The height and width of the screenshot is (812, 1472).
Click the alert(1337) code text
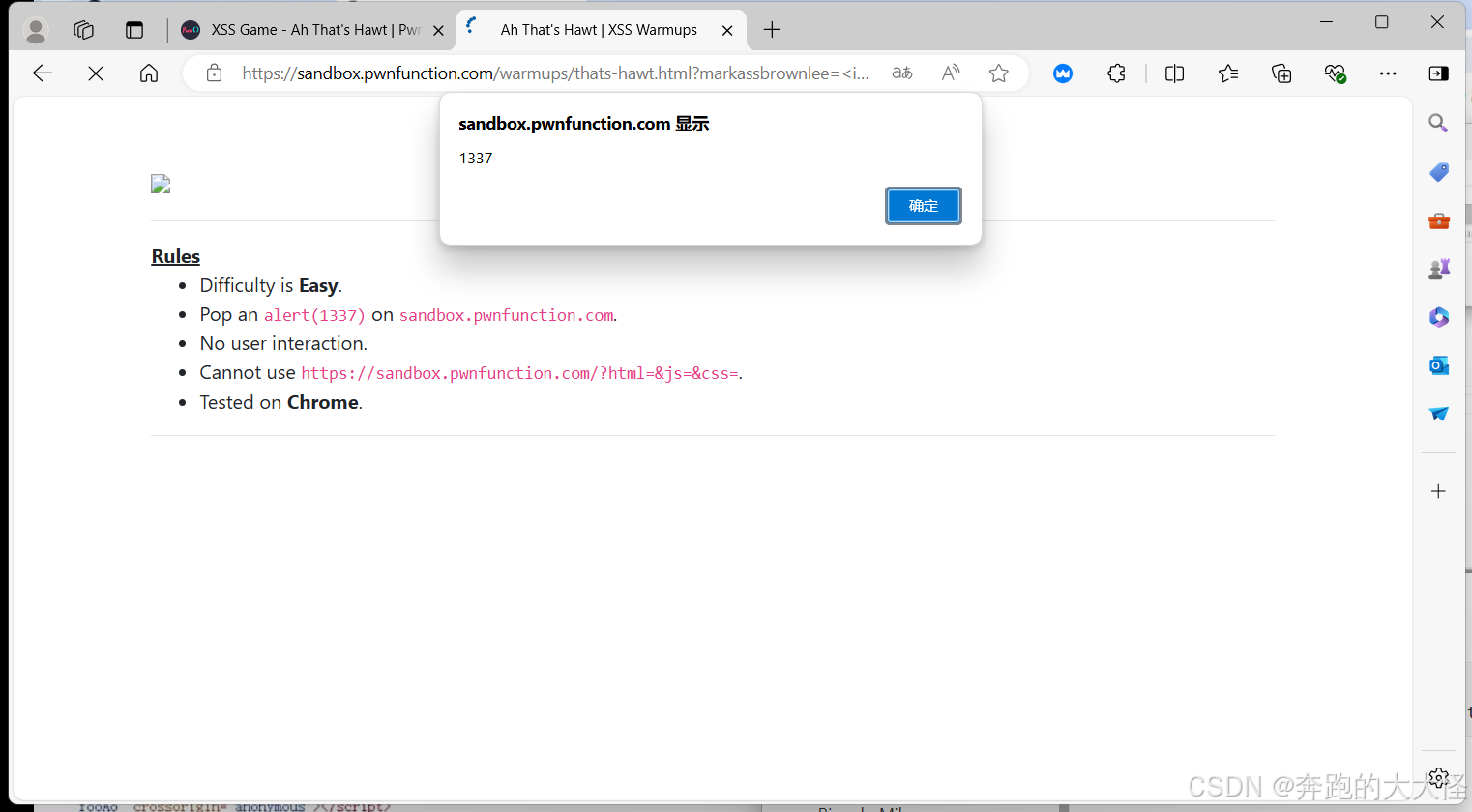click(x=314, y=315)
